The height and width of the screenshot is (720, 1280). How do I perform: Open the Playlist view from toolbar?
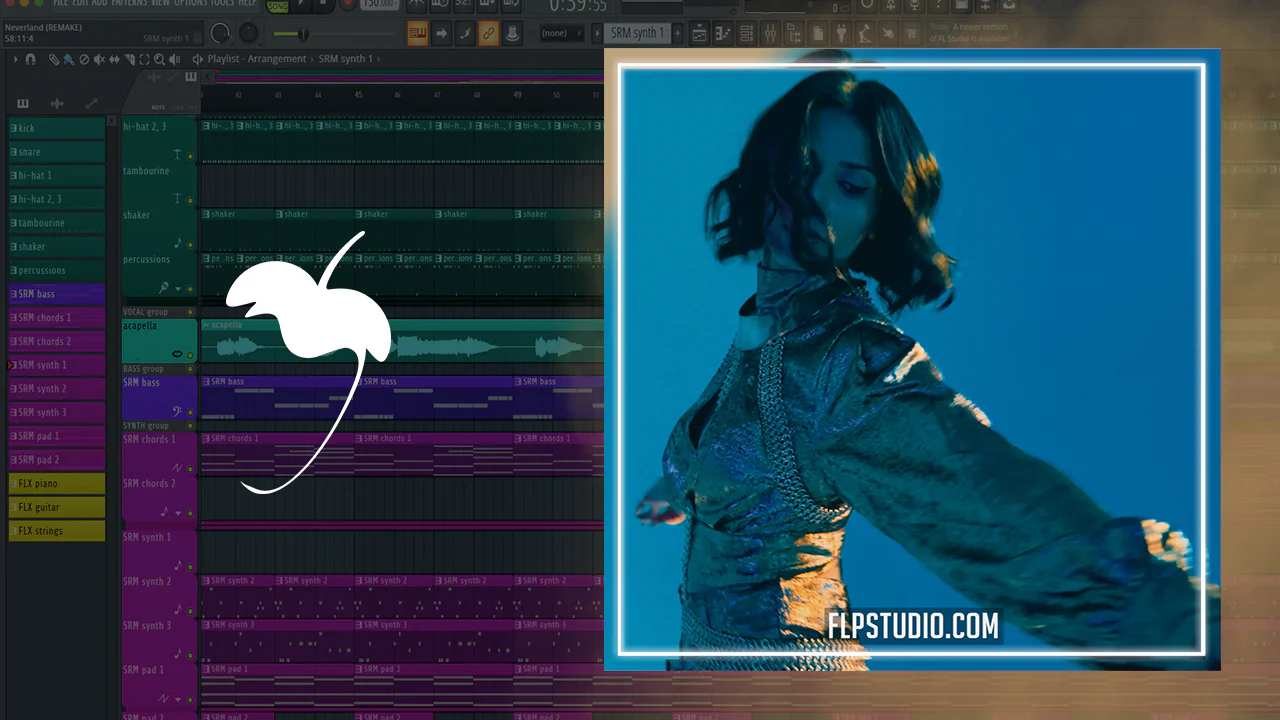click(x=699, y=33)
